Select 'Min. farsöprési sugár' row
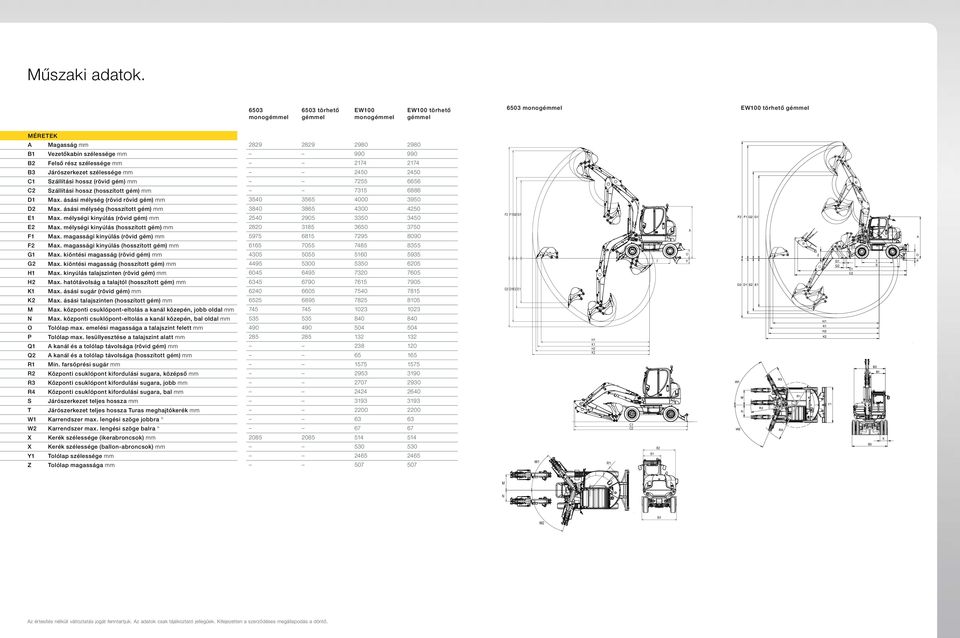The height and width of the screenshot is (638, 960). (x=229, y=365)
